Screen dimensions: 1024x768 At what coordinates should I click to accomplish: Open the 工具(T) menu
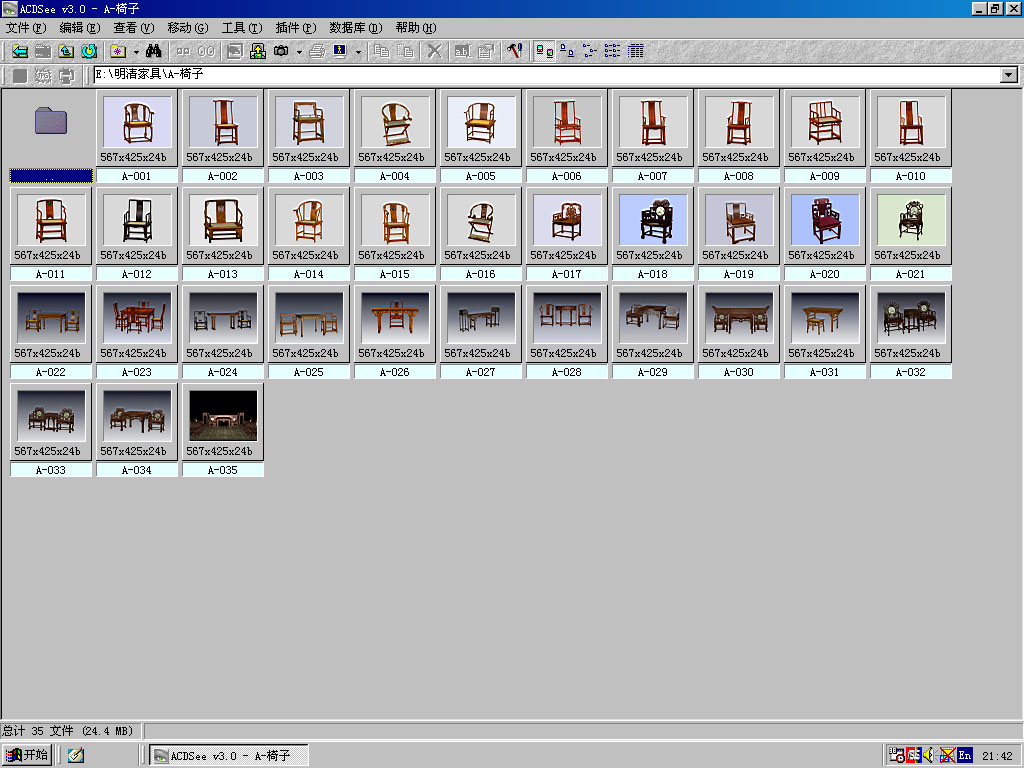[x=241, y=28]
